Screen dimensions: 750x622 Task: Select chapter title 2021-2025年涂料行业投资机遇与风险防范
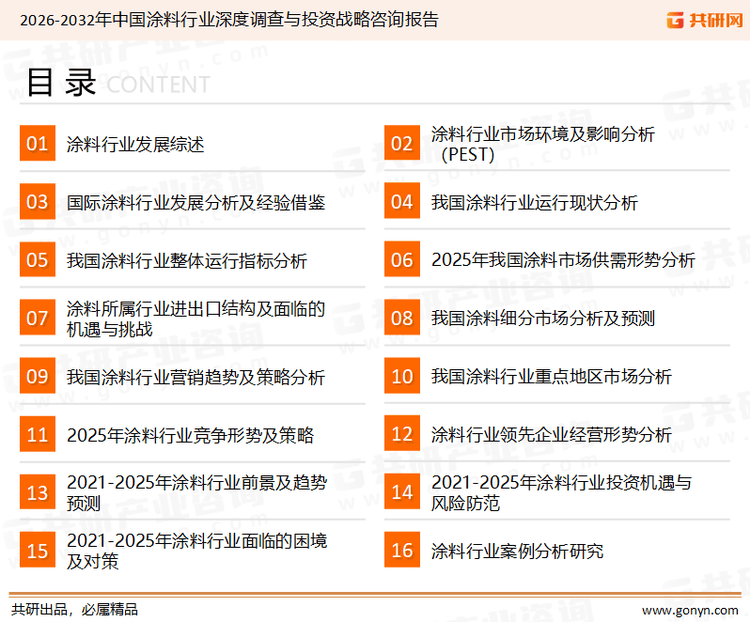pos(561,492)
